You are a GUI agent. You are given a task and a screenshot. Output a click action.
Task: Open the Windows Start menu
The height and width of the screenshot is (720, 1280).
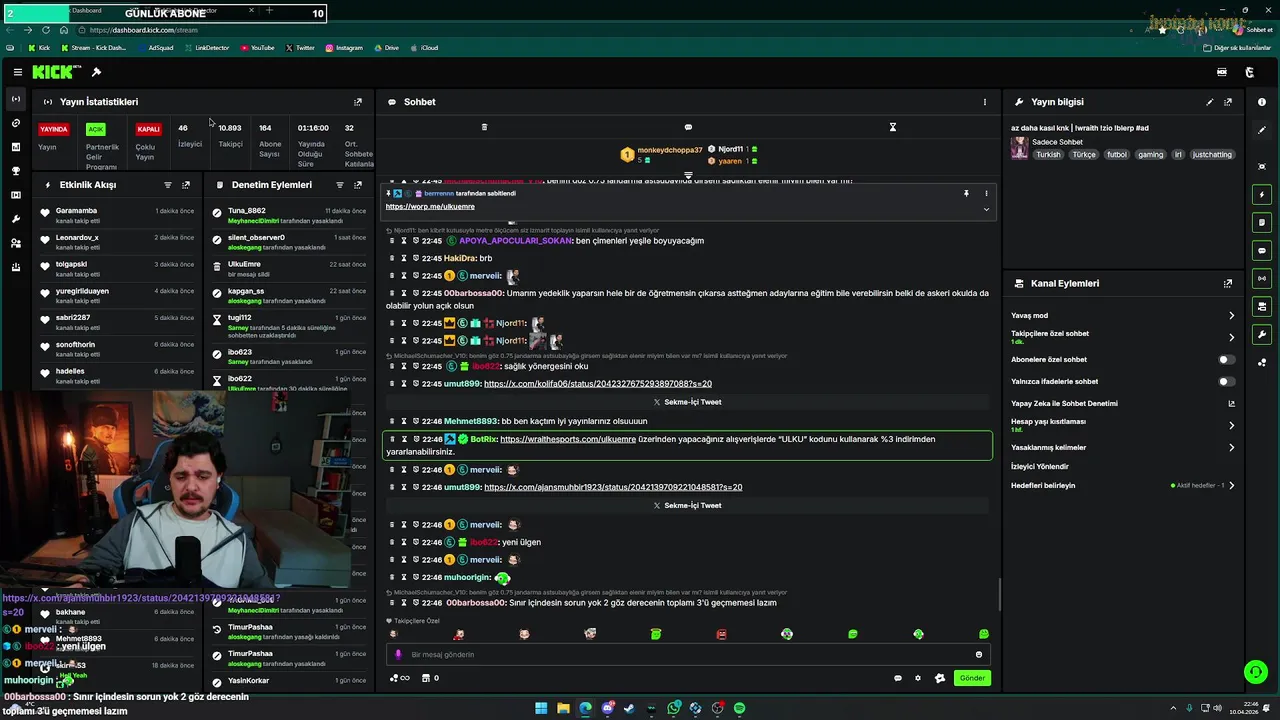(x=541, y=708)
